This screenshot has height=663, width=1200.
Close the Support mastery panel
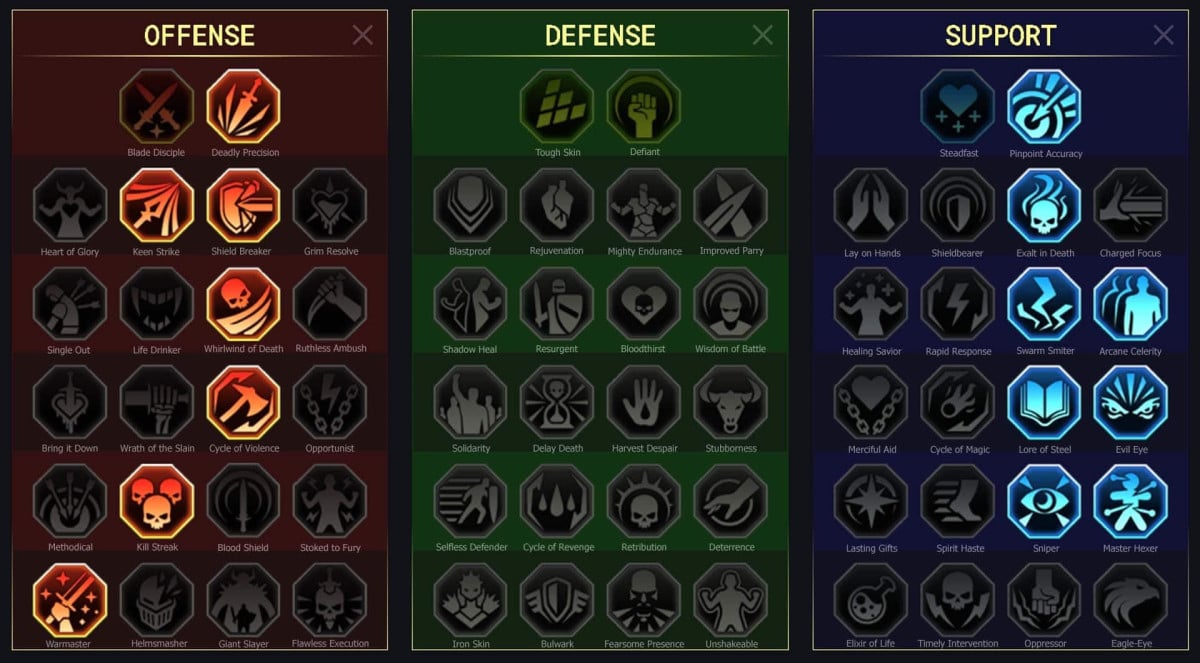click(1164, 35)
